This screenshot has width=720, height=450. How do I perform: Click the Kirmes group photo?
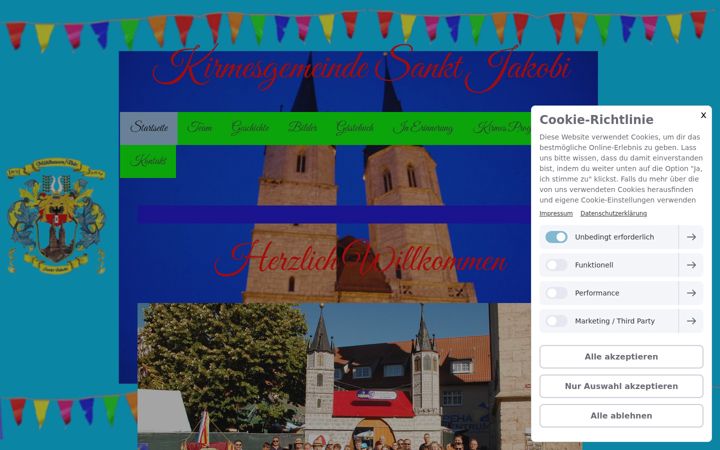pyautogui.click(x=334, y=377)
